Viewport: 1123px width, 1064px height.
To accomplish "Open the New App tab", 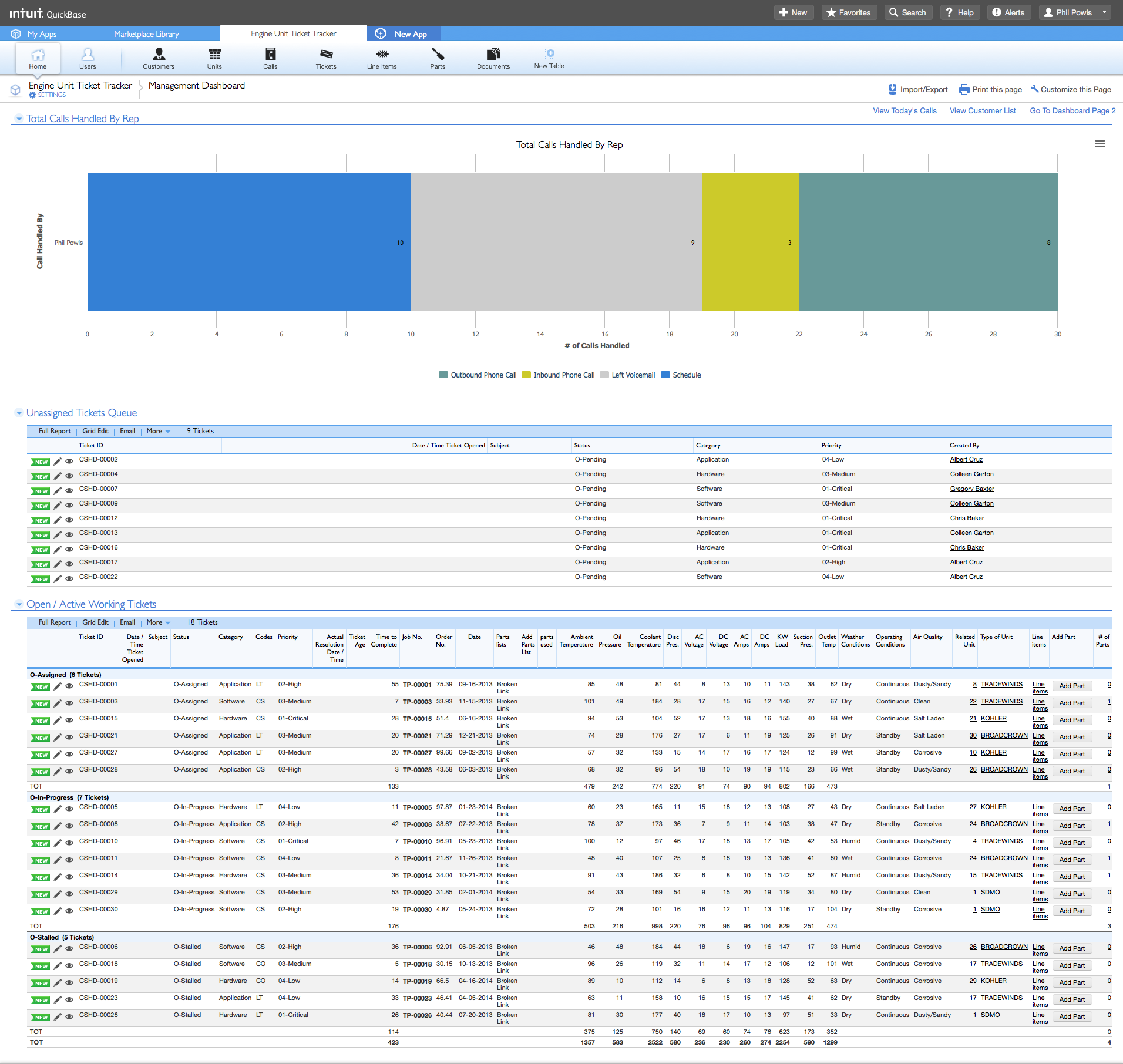I will (403, 34).
